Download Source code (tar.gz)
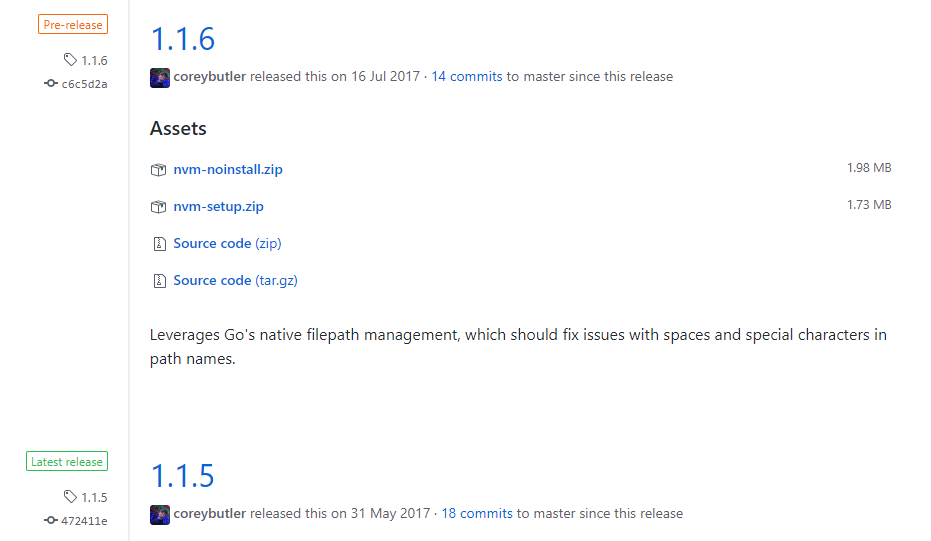 235,280
